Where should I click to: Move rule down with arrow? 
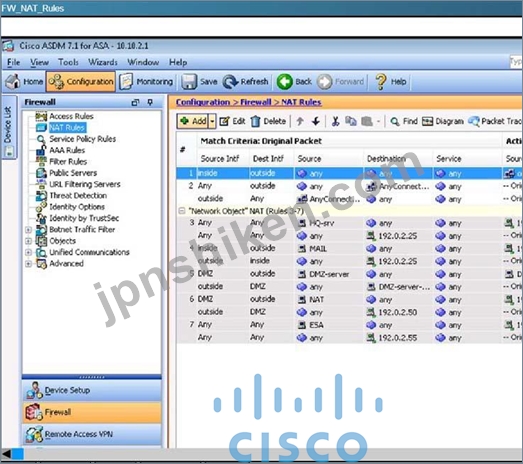click(316, 121)
